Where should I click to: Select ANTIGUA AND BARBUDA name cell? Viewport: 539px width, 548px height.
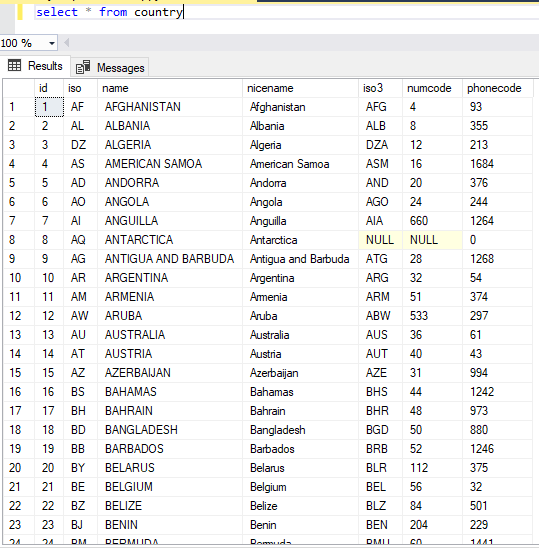170,259
